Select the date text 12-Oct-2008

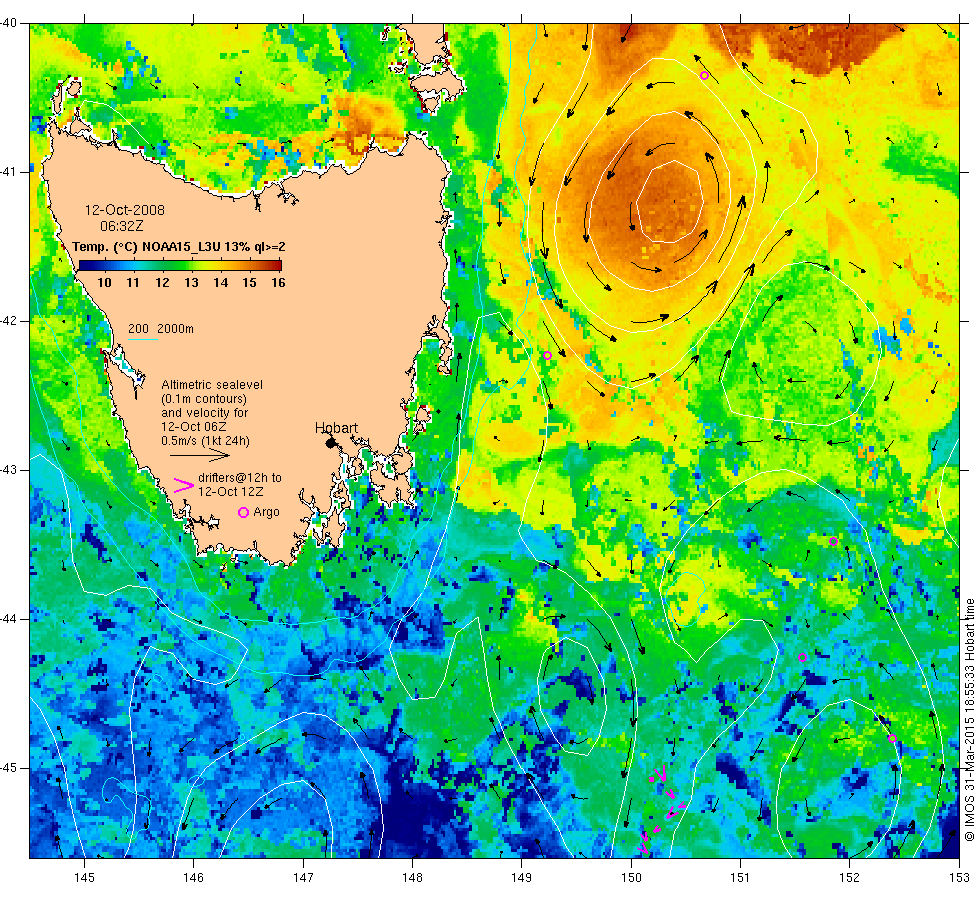coord(125,211)
